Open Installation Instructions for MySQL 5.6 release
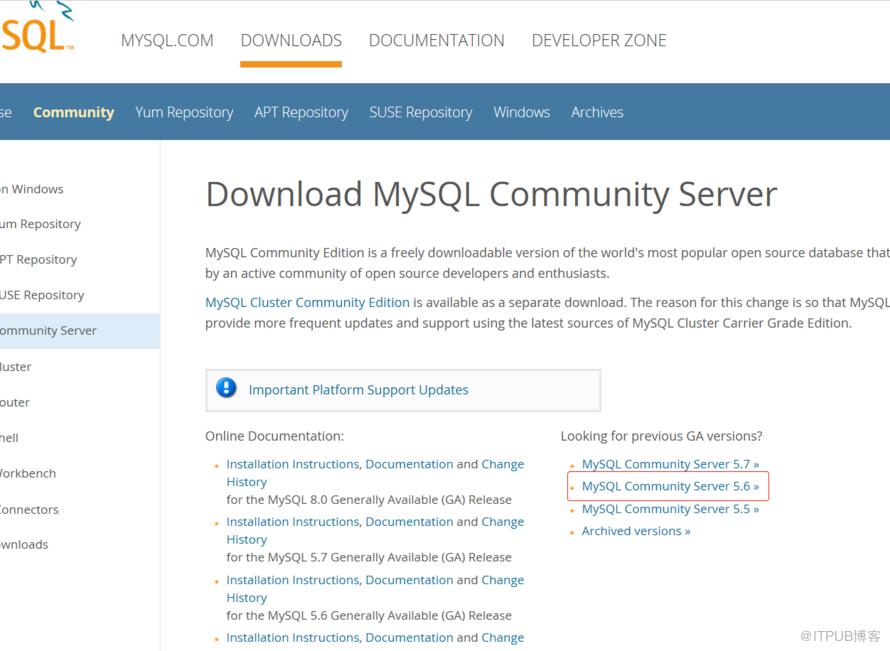890x651 pixels. 293,580
